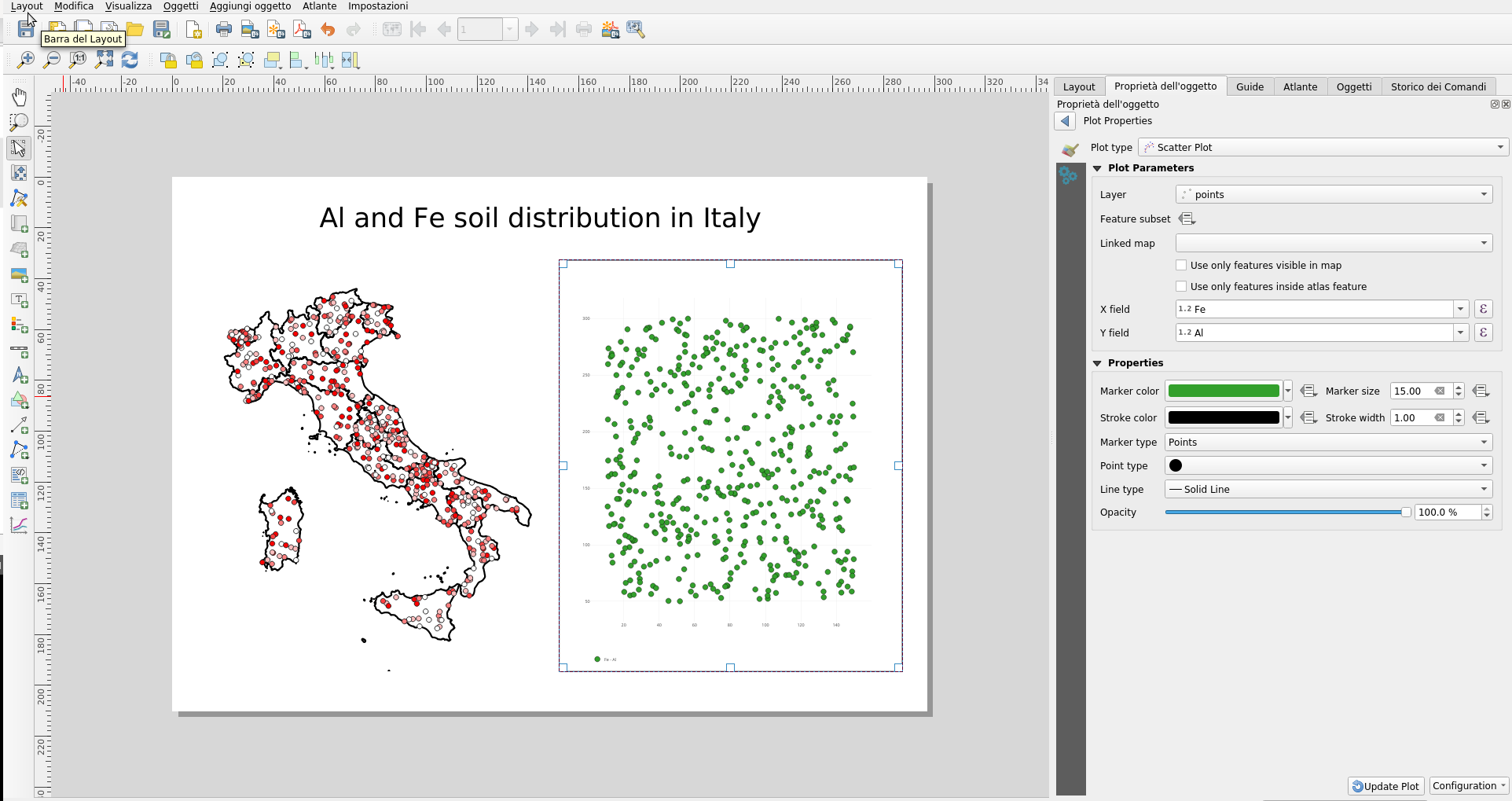Pick the Add north arrow tool
This screenshot has height=801, width=1512.
pos(19,373)
